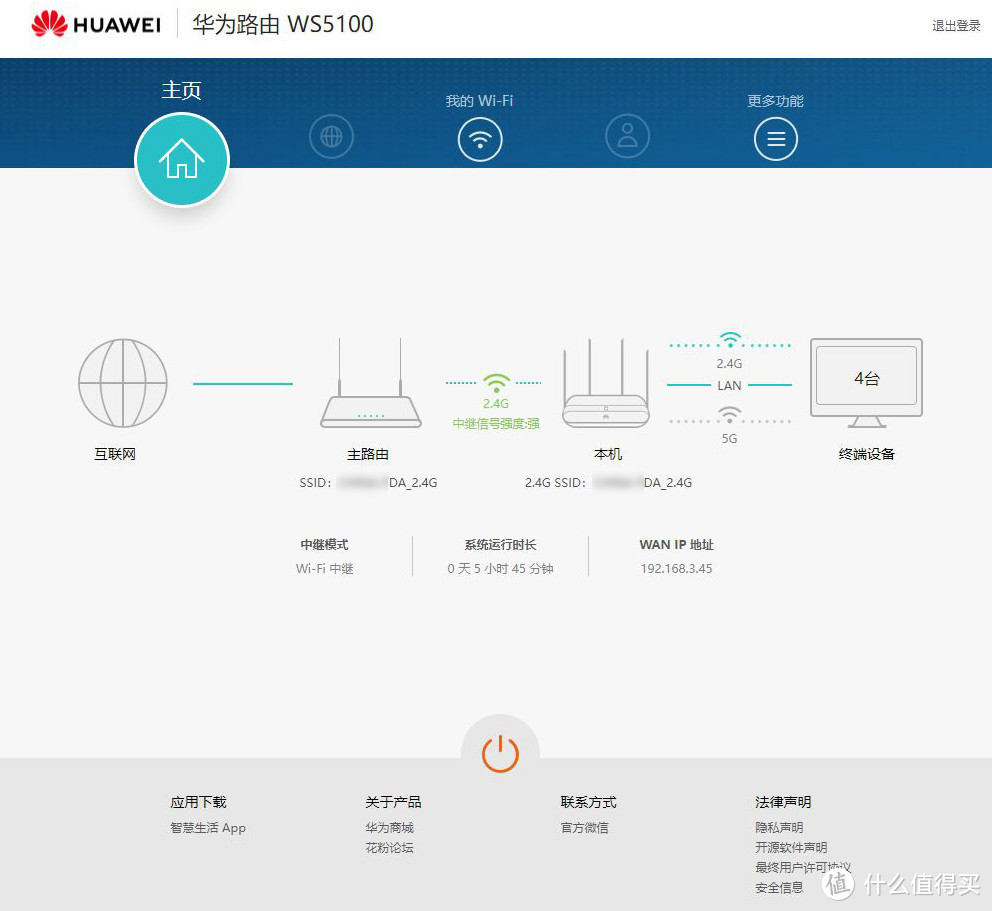Open the 隐私声明 privacy statement
Screen dimensions: 992x911
(x=778, y=827)
